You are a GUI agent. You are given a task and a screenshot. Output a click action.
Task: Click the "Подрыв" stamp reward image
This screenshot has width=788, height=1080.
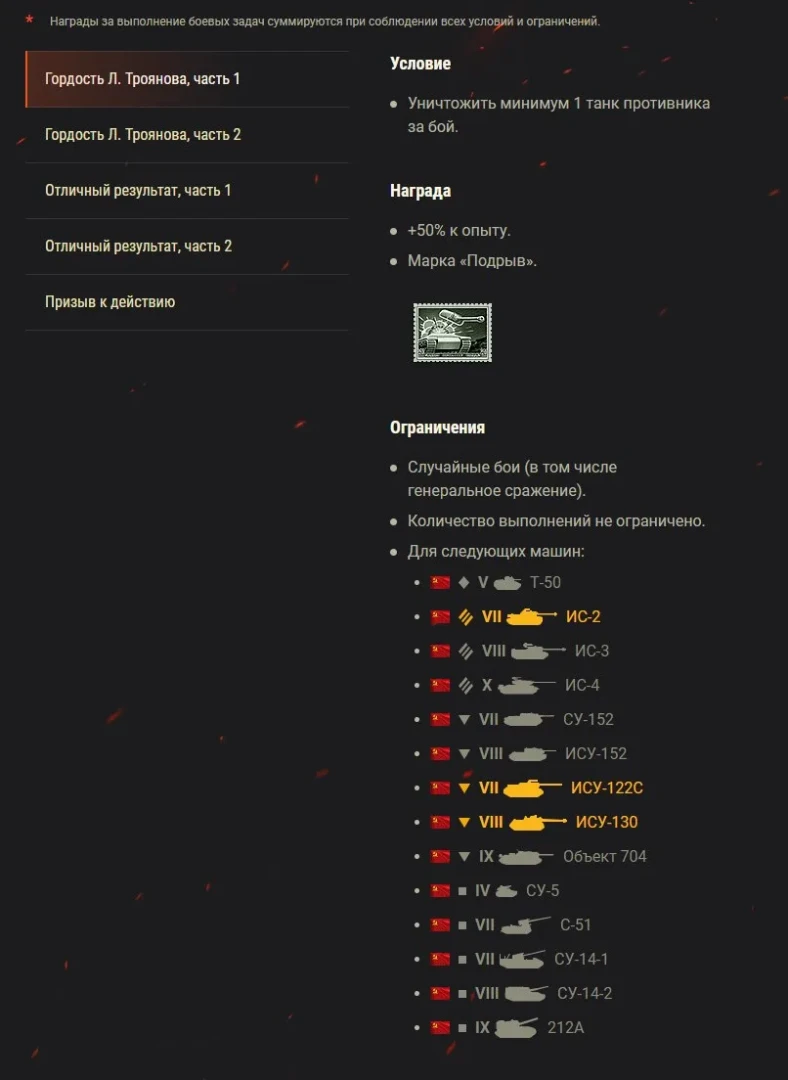tap(452, 333)
